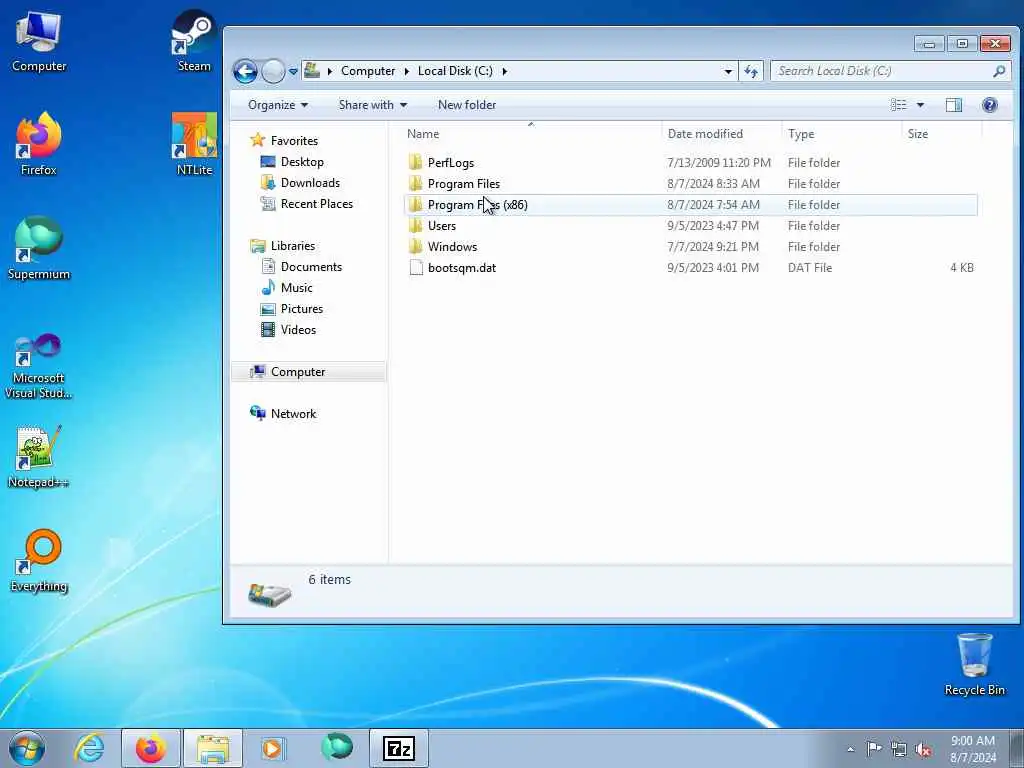This screenshot has height=768, width=1024.
Task: Open the Pictures library
Action: (291, 309)
